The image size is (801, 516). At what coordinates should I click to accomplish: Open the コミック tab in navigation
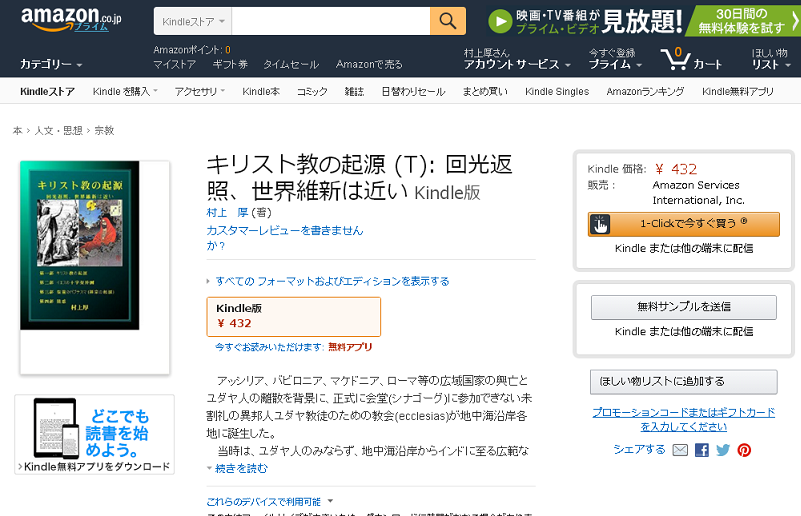312,91
